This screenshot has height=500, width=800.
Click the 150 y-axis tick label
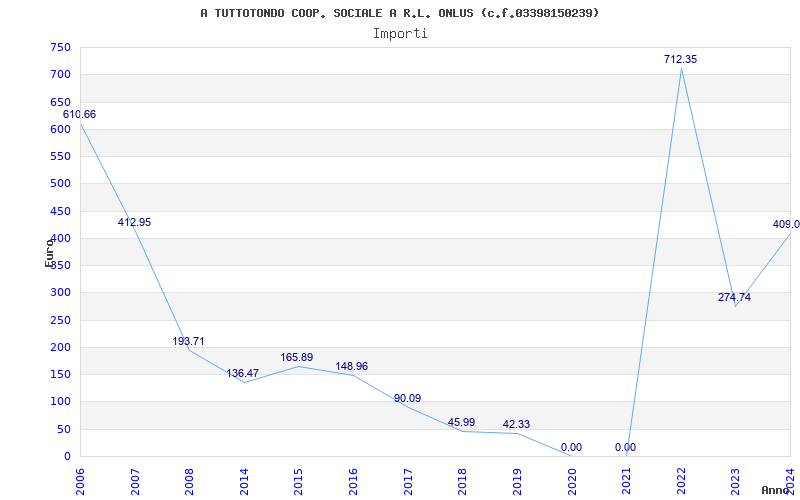(x=60, y=374)
